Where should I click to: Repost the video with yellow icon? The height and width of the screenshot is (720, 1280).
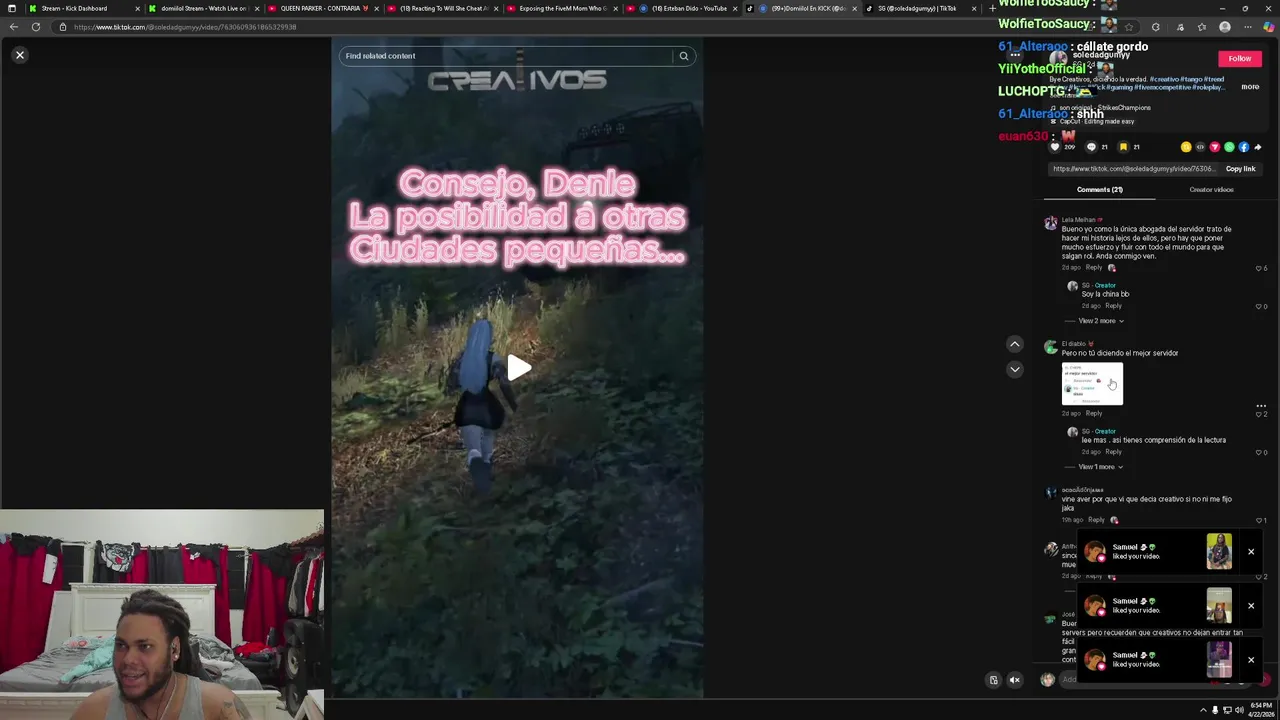point(1186,147)
